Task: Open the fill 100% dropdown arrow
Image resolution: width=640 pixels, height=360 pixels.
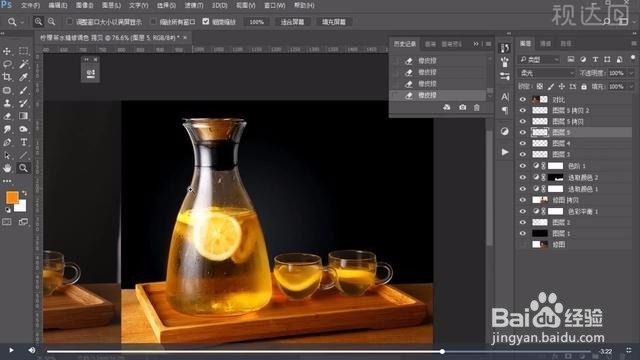Action: pyautogui.click(x=631, y=87)
